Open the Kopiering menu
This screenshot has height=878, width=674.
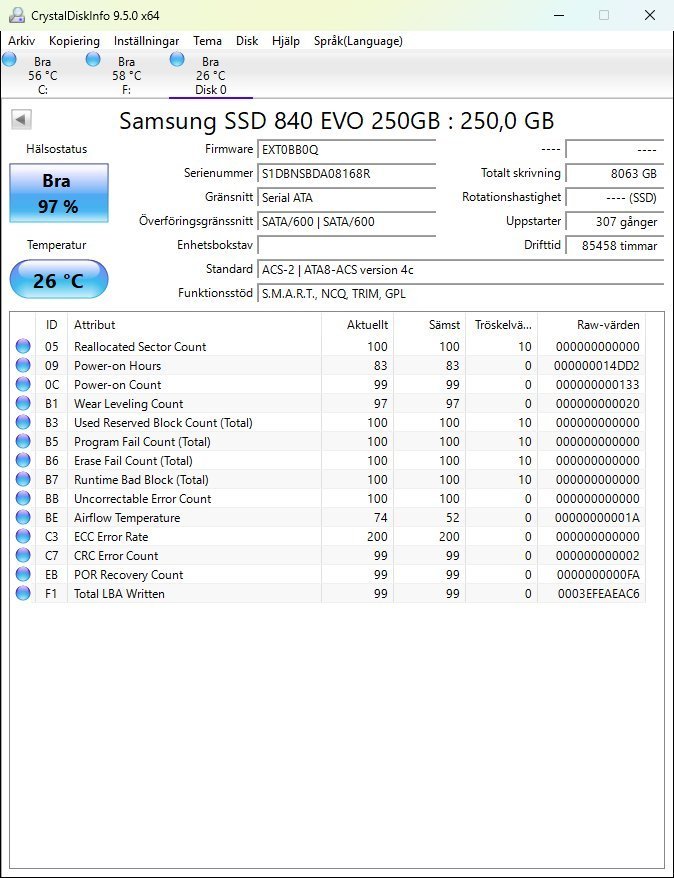[74, 41]
